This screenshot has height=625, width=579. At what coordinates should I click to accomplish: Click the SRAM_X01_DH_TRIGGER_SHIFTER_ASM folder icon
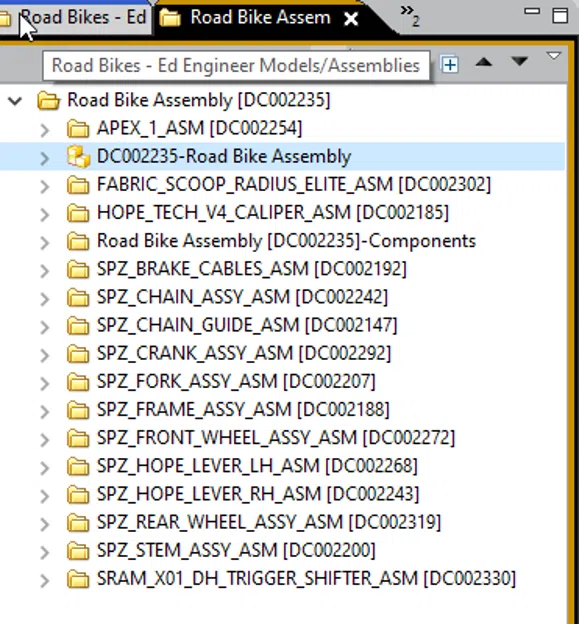(x=78, y=579)
